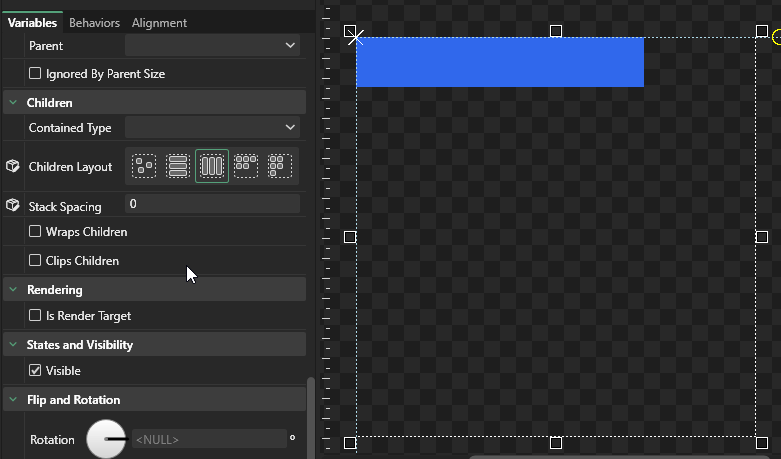Click cube icon beside Children Layout
The width and height of the screenshot is (781, 459).
click(13, 166)
